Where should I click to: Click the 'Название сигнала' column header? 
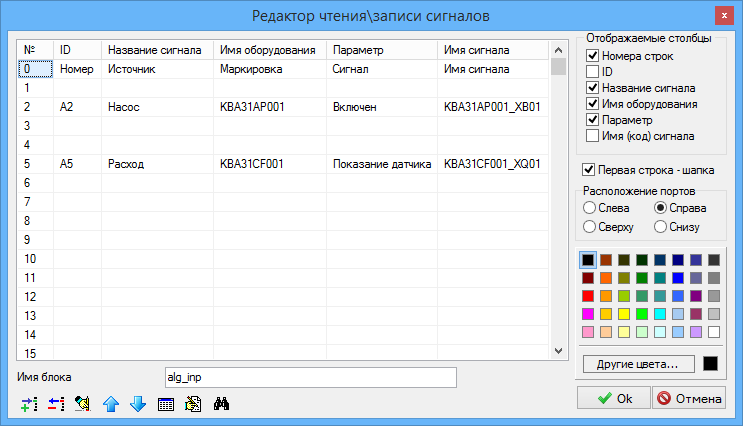click(x=154, y=49)
